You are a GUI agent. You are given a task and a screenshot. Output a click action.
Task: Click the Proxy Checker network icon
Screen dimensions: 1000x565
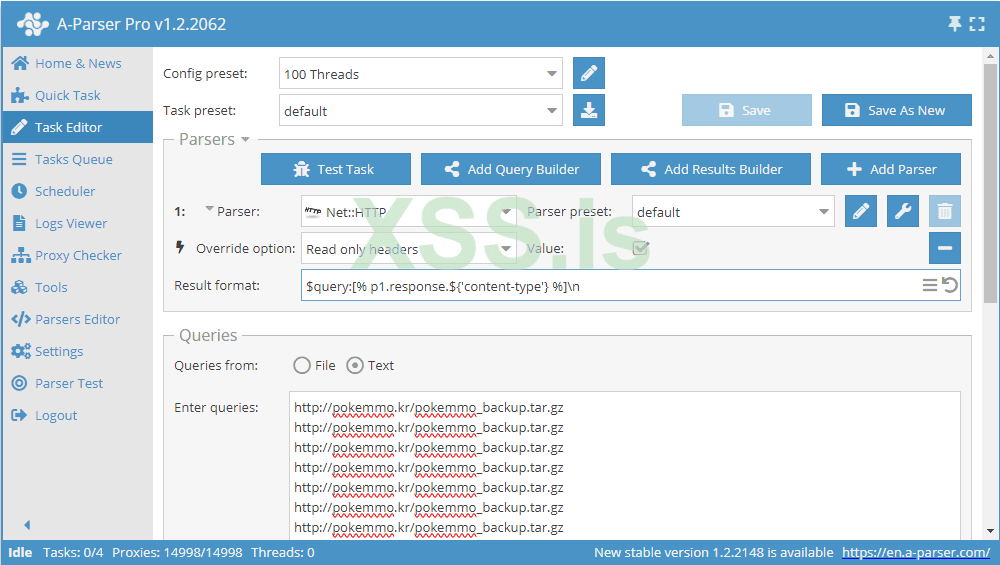point(20,255)
